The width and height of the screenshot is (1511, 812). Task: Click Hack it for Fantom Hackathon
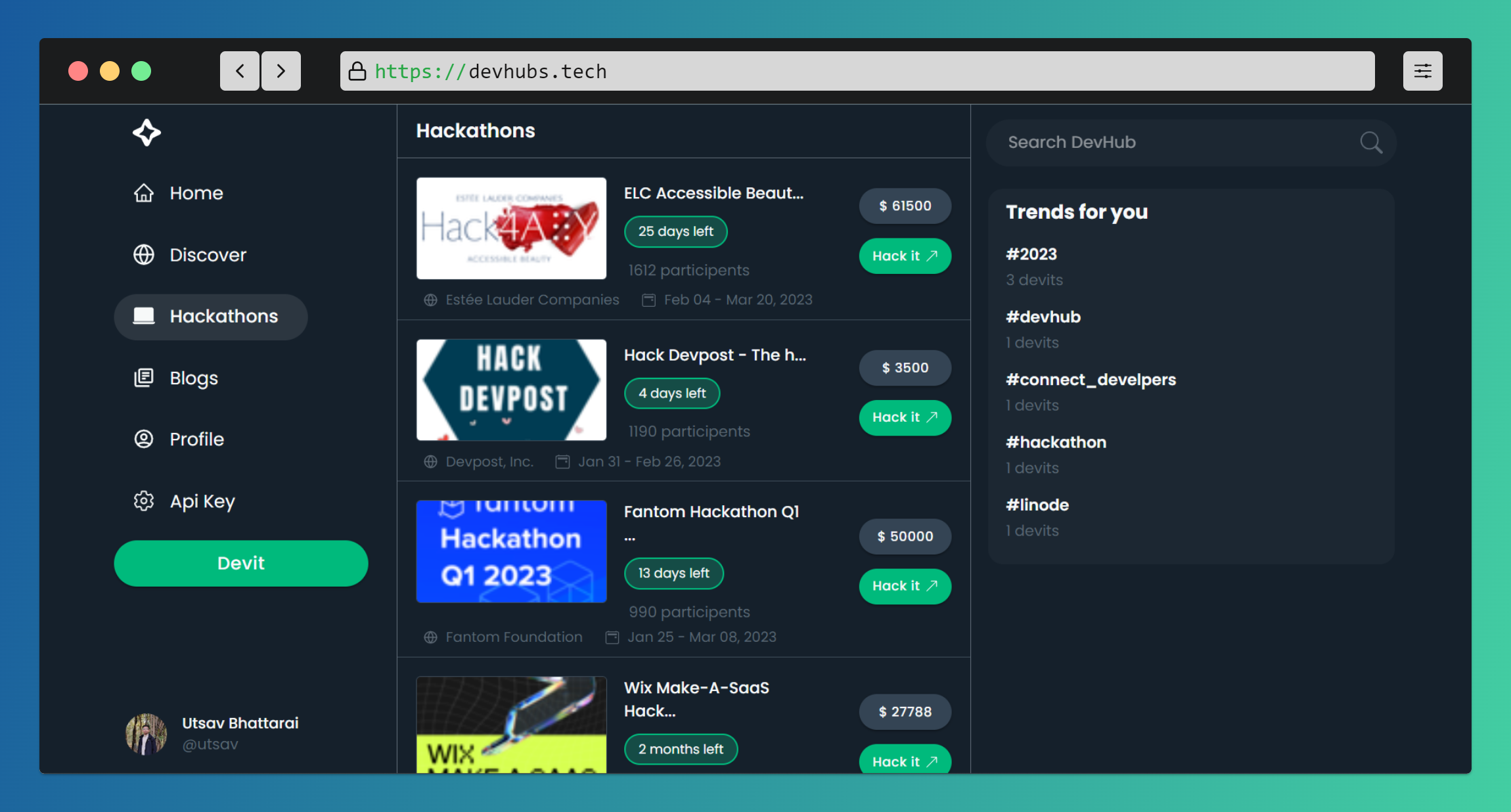pyautogui.click(x=905, y=586)
